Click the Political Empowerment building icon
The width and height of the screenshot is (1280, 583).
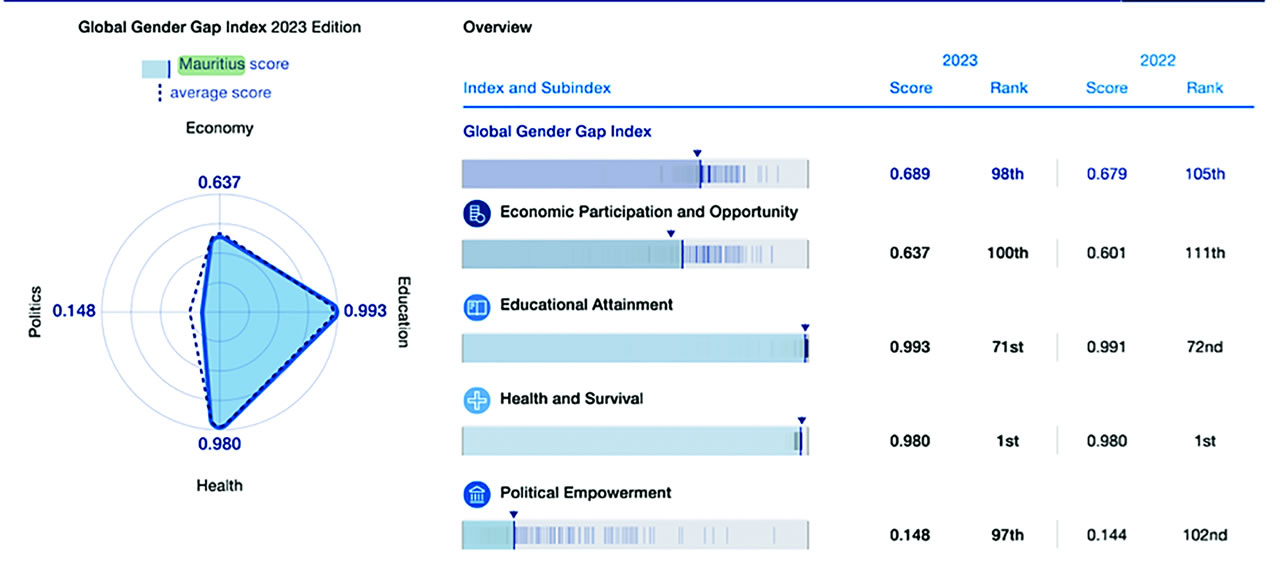coord(476,494)
